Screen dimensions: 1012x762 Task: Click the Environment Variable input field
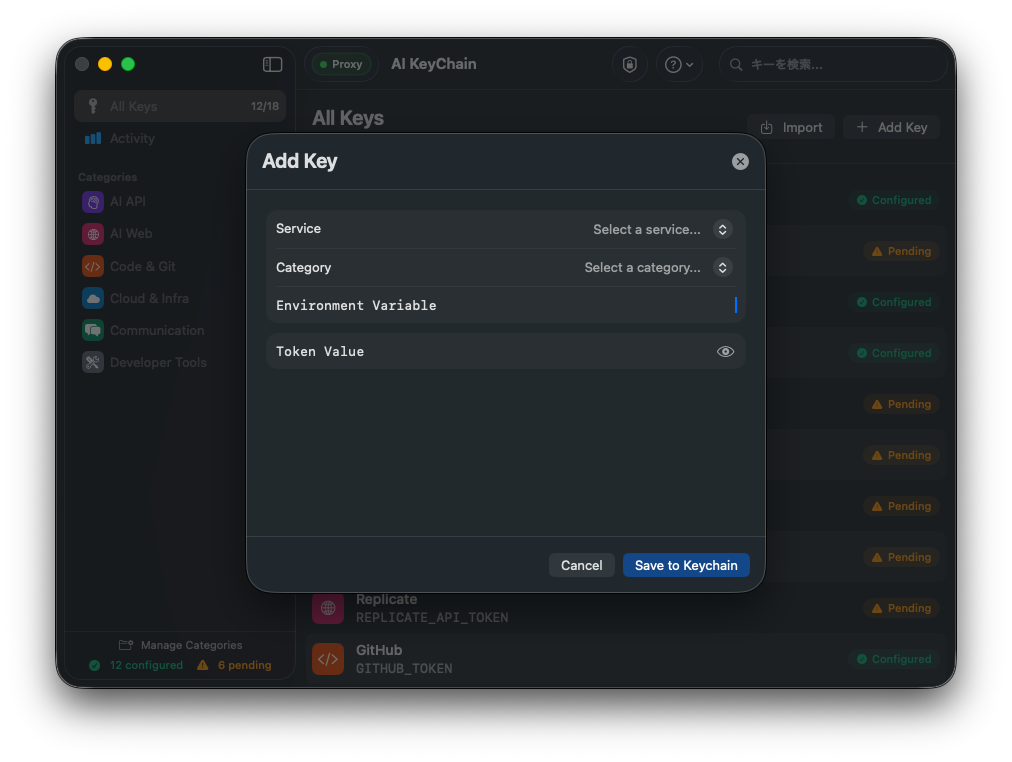505,305
